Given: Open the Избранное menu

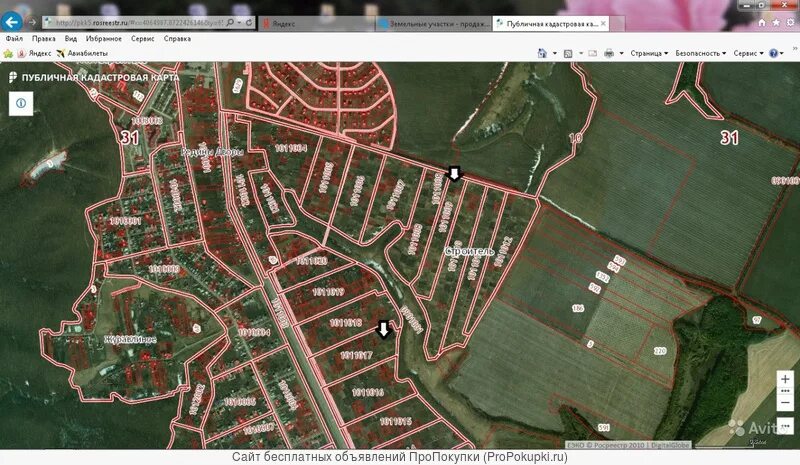Looking at the screenshot, I should (104, 38).
